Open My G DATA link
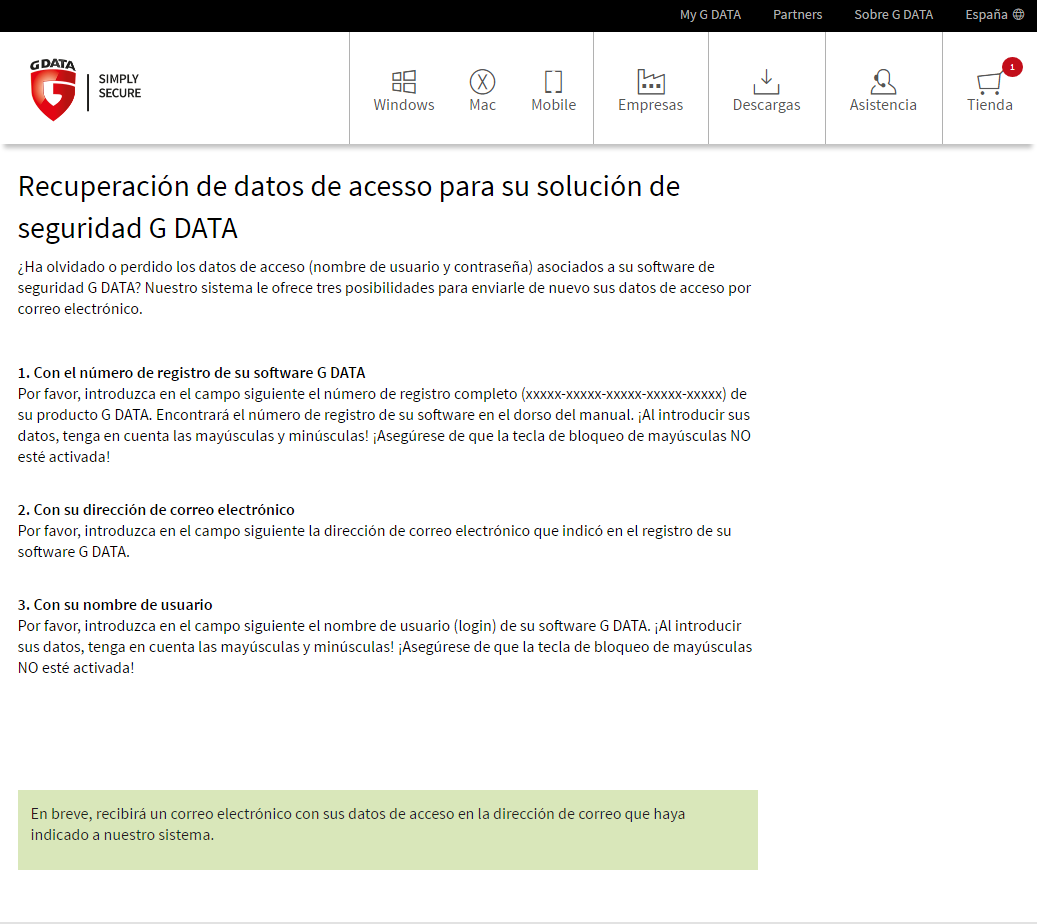Screen dimensions: 1037x924 (710, 15)
